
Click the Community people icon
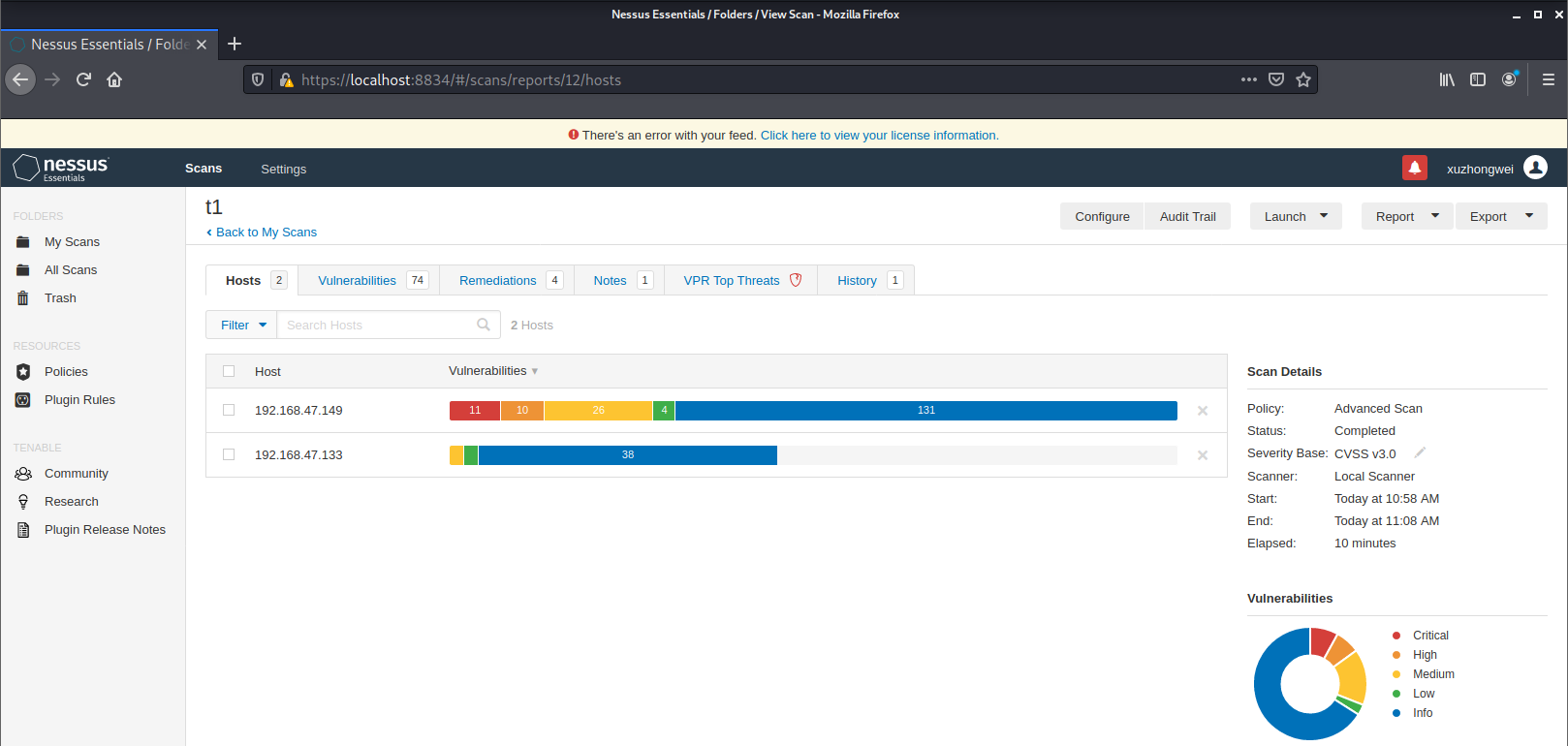click(x=23, y=474)
